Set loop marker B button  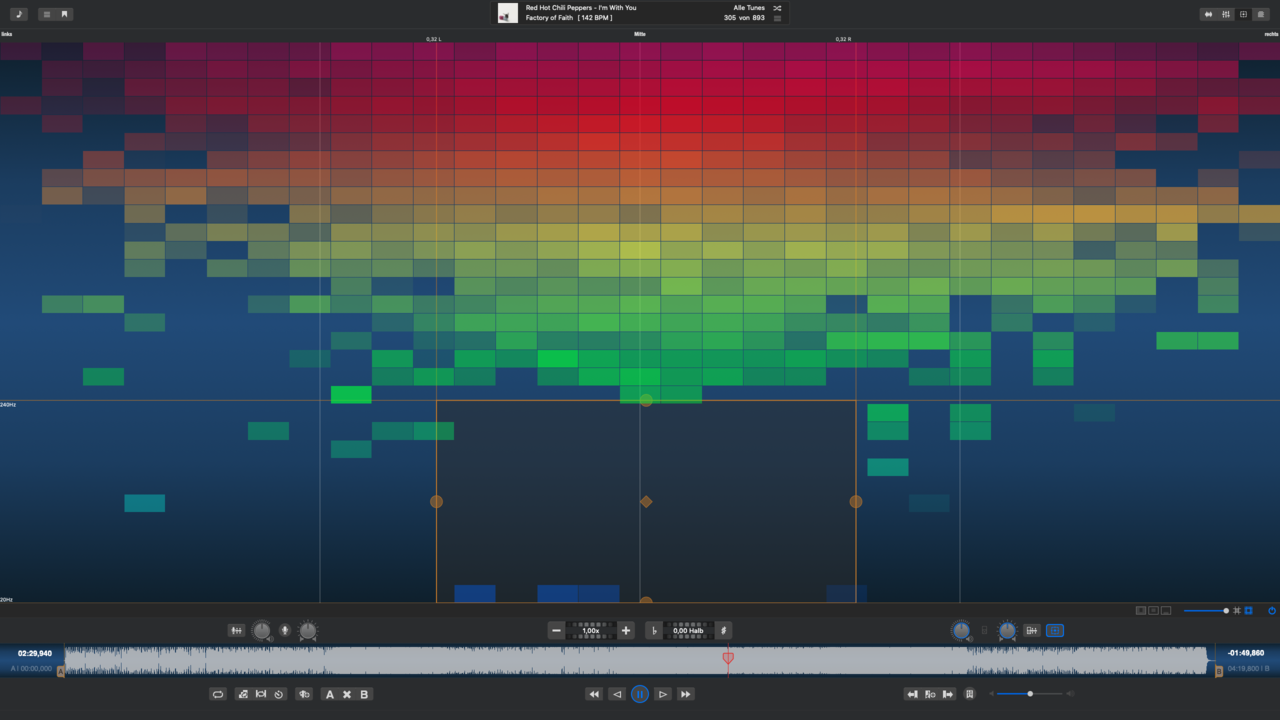click(x=364, y=694)
